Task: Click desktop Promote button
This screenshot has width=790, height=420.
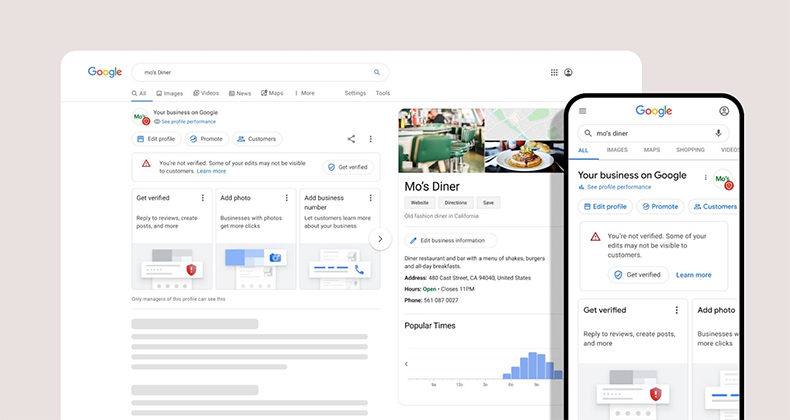Action: click(207, 139)
